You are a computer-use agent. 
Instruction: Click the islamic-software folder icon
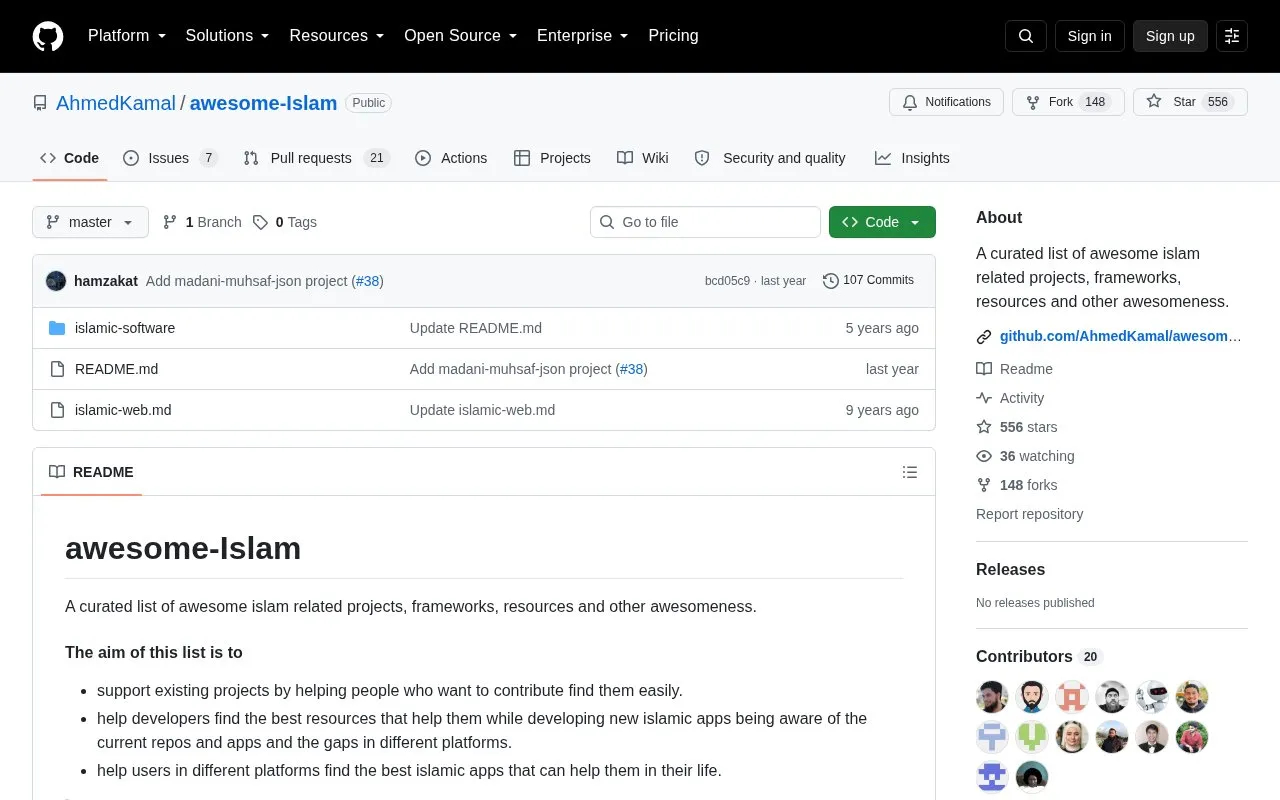pyautogui.click(x=57, y=328)
